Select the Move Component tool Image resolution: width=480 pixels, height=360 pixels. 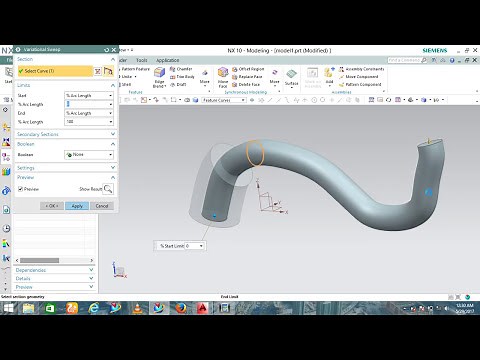pos(359,77)
